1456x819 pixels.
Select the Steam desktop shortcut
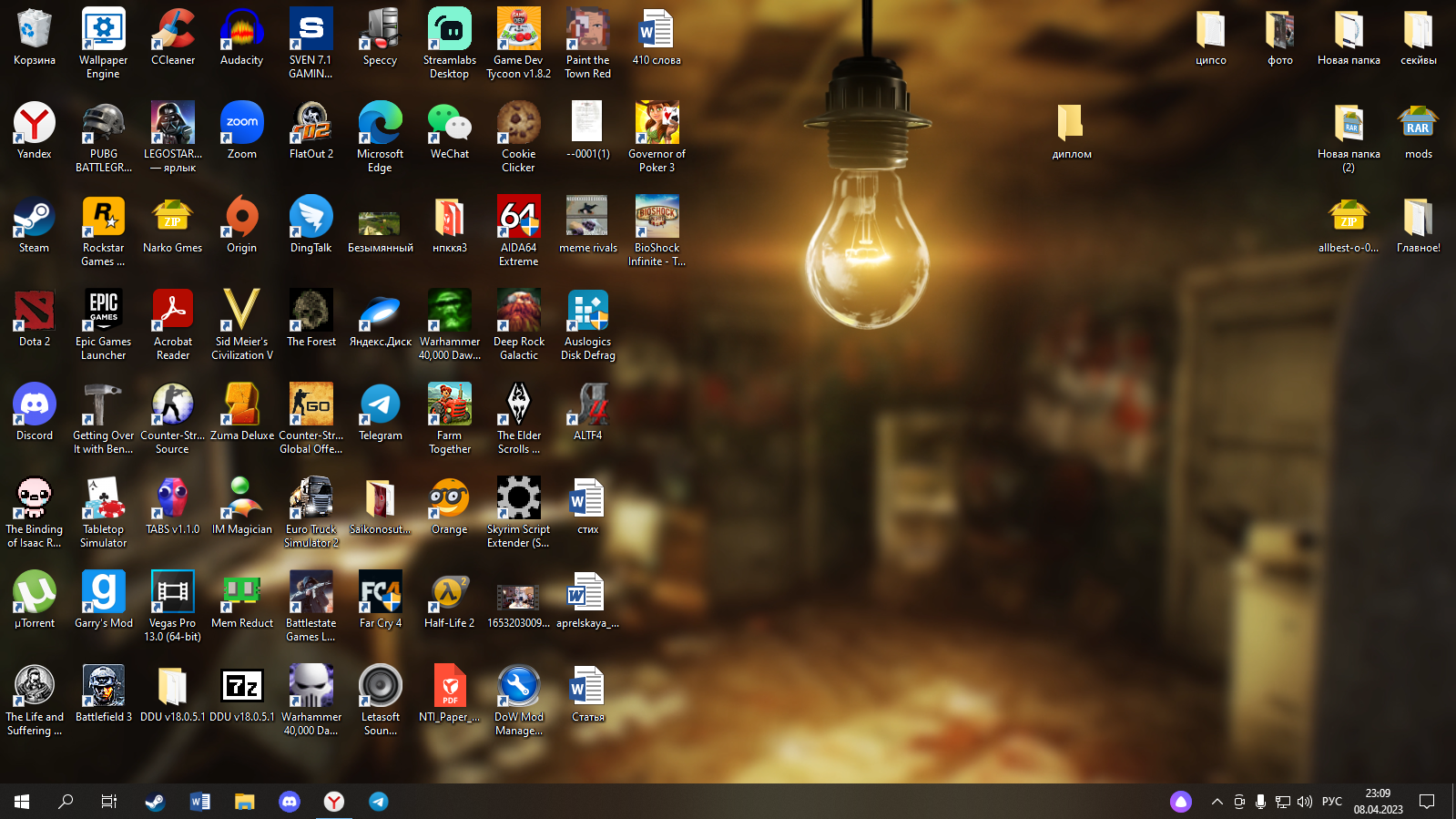pos(35,224)
